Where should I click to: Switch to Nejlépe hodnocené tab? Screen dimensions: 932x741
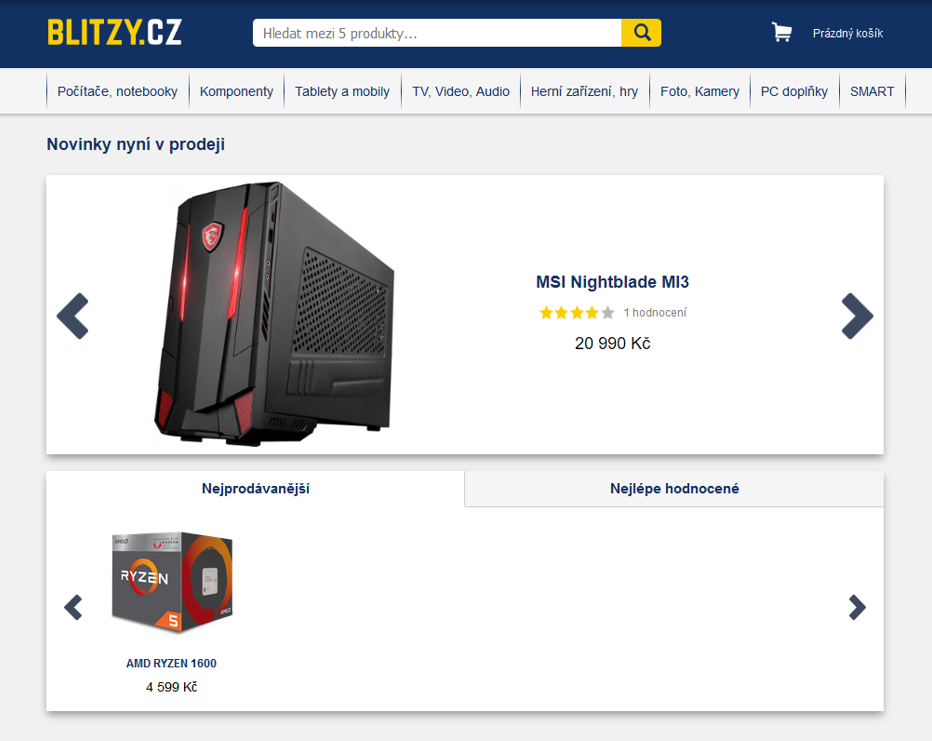675,488
